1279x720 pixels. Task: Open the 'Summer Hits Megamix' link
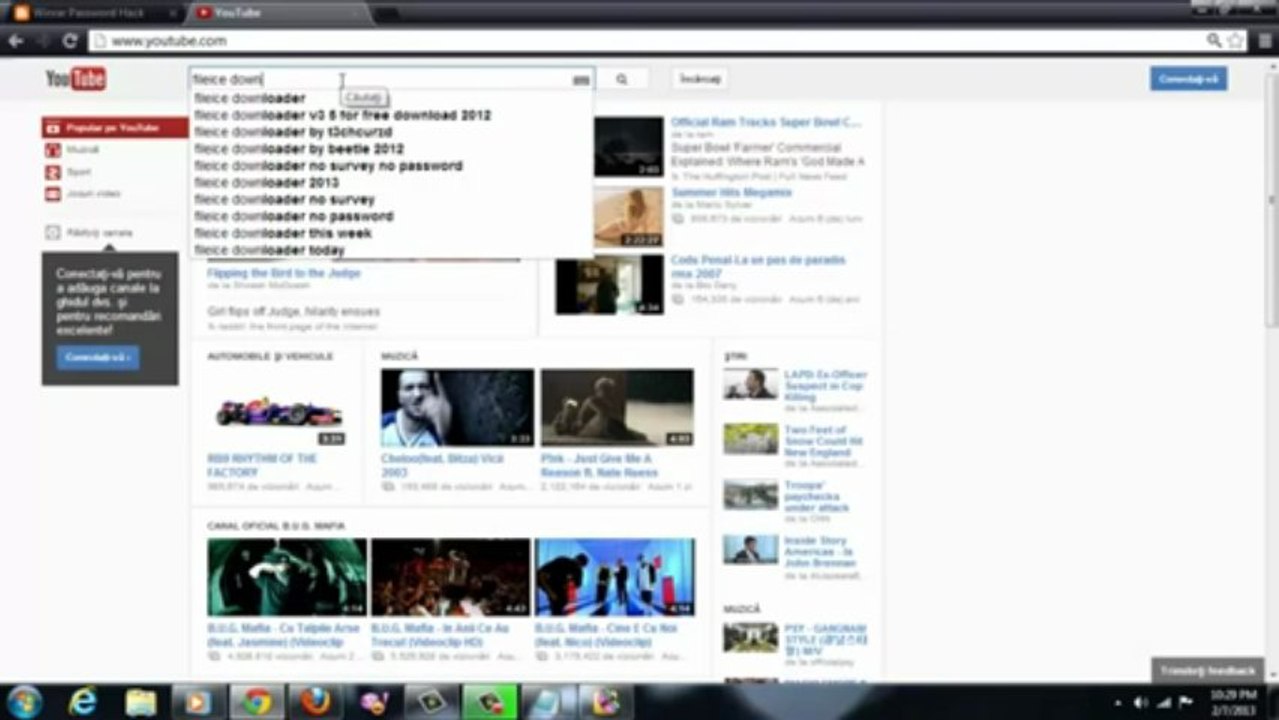(731, 192)
